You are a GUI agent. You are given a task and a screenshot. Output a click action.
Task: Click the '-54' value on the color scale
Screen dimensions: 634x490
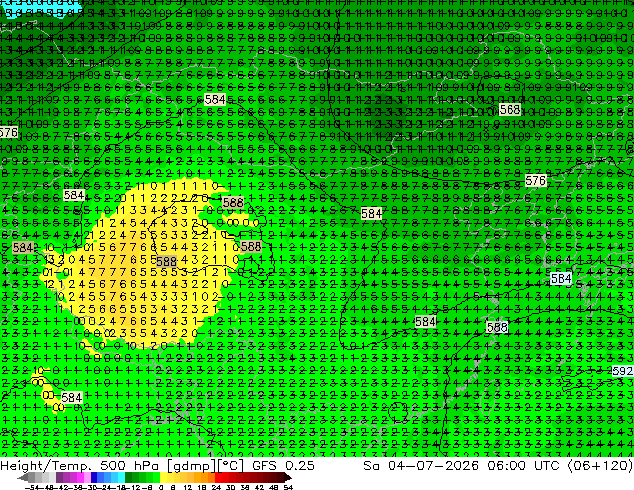pos(32,487)
